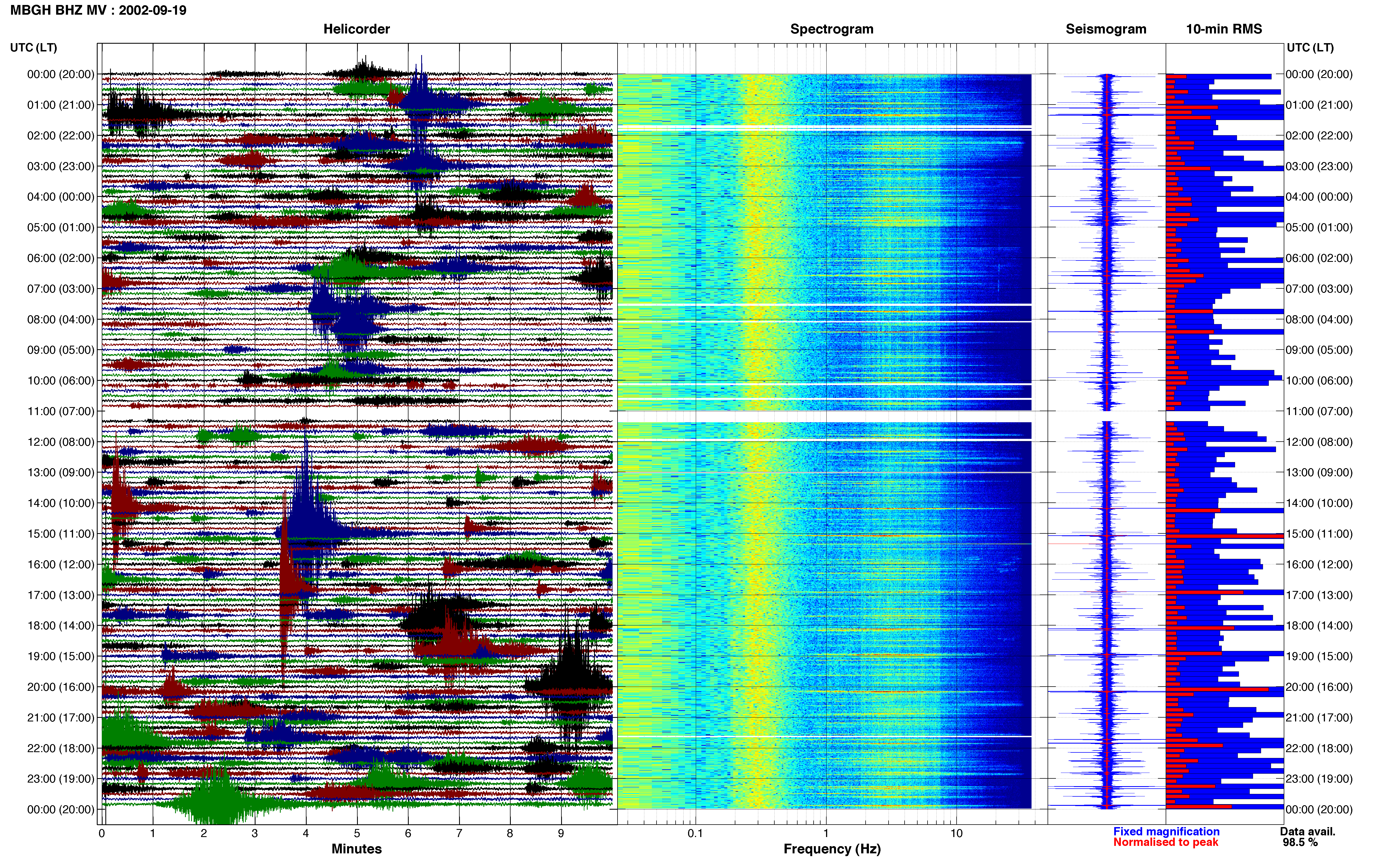Click left time label '20:00 (16:00)'
Viewport: 1388px width, 868px height.
coord(61,687)
